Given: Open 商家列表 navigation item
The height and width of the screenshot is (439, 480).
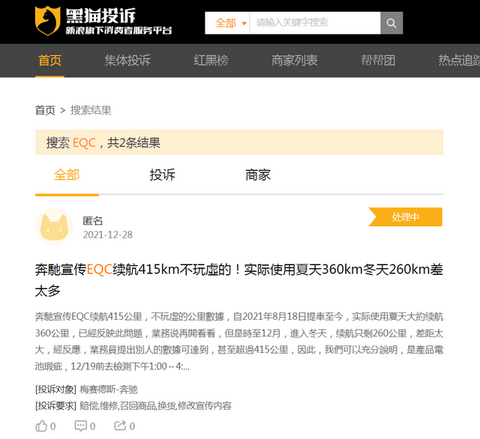Looking at the screenshot, I should (x=294, y=60).
